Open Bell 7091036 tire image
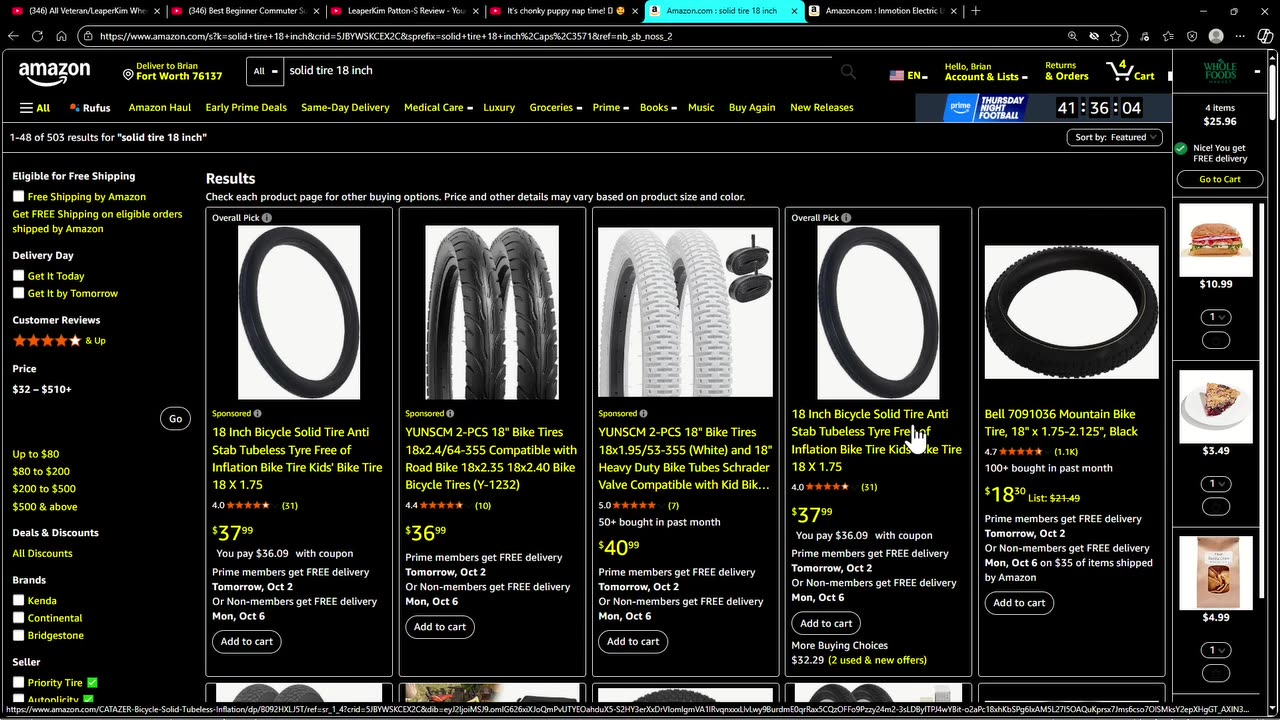 (1071, 312)
